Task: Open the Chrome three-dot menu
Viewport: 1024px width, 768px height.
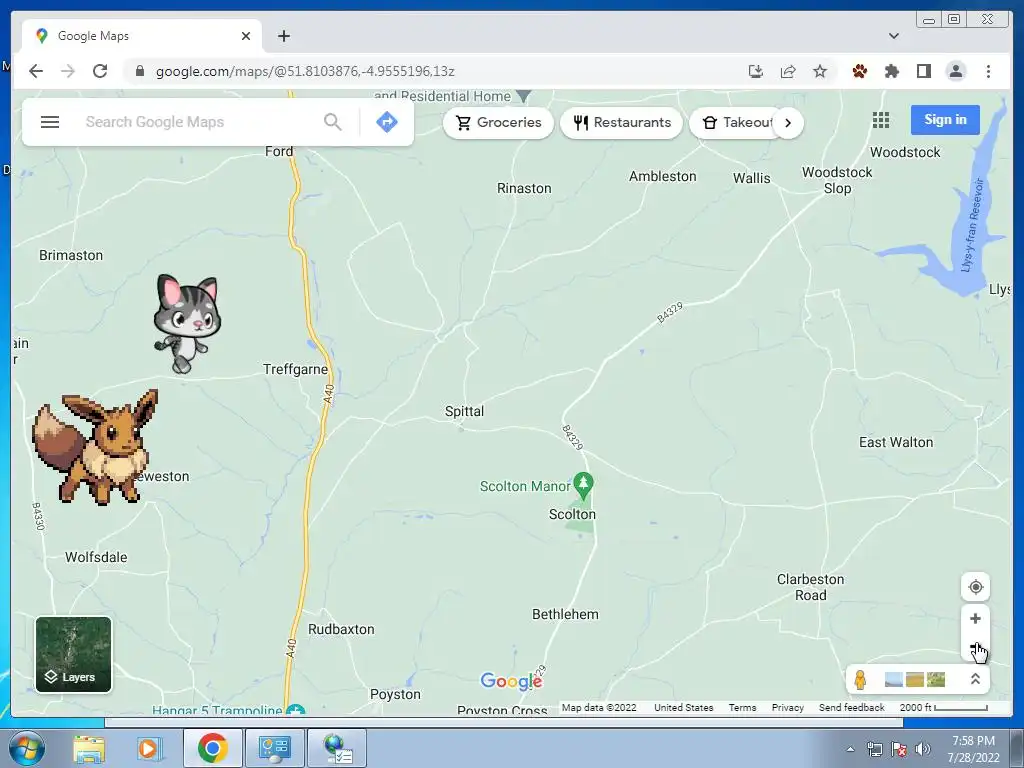Action: click(988, 71)
